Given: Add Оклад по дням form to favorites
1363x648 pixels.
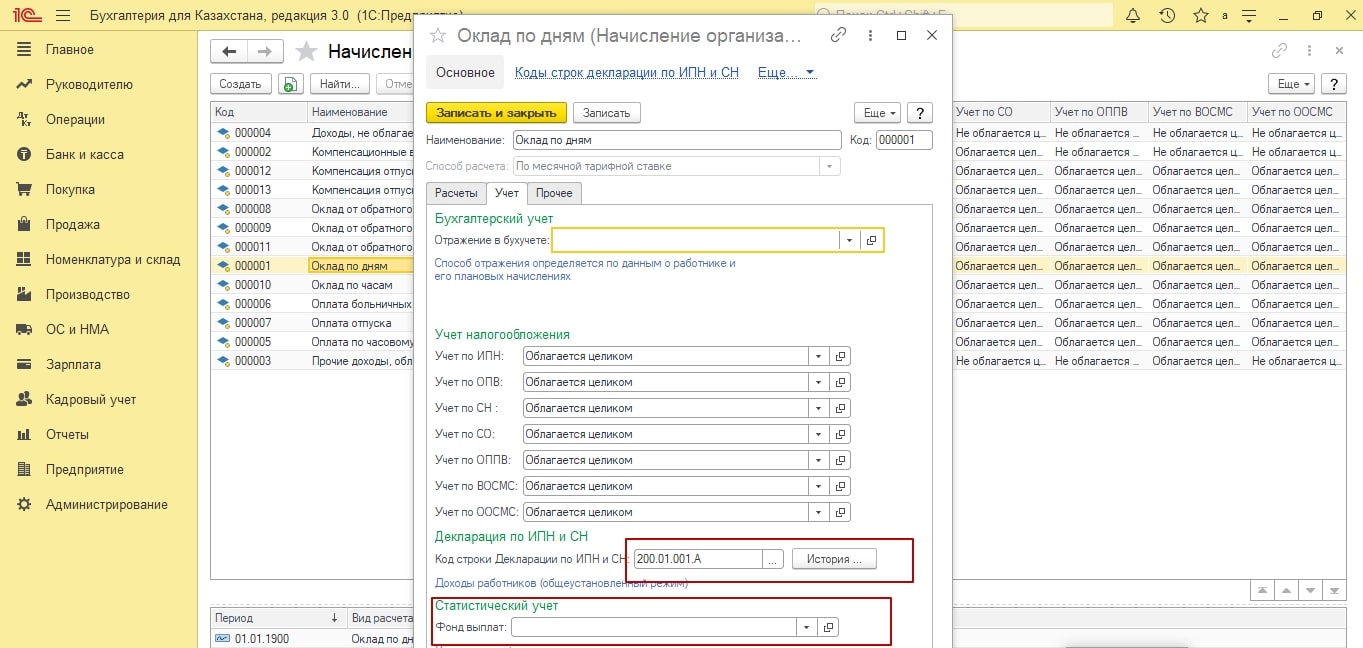Looking at the screenshot, I should click(437, 35).
